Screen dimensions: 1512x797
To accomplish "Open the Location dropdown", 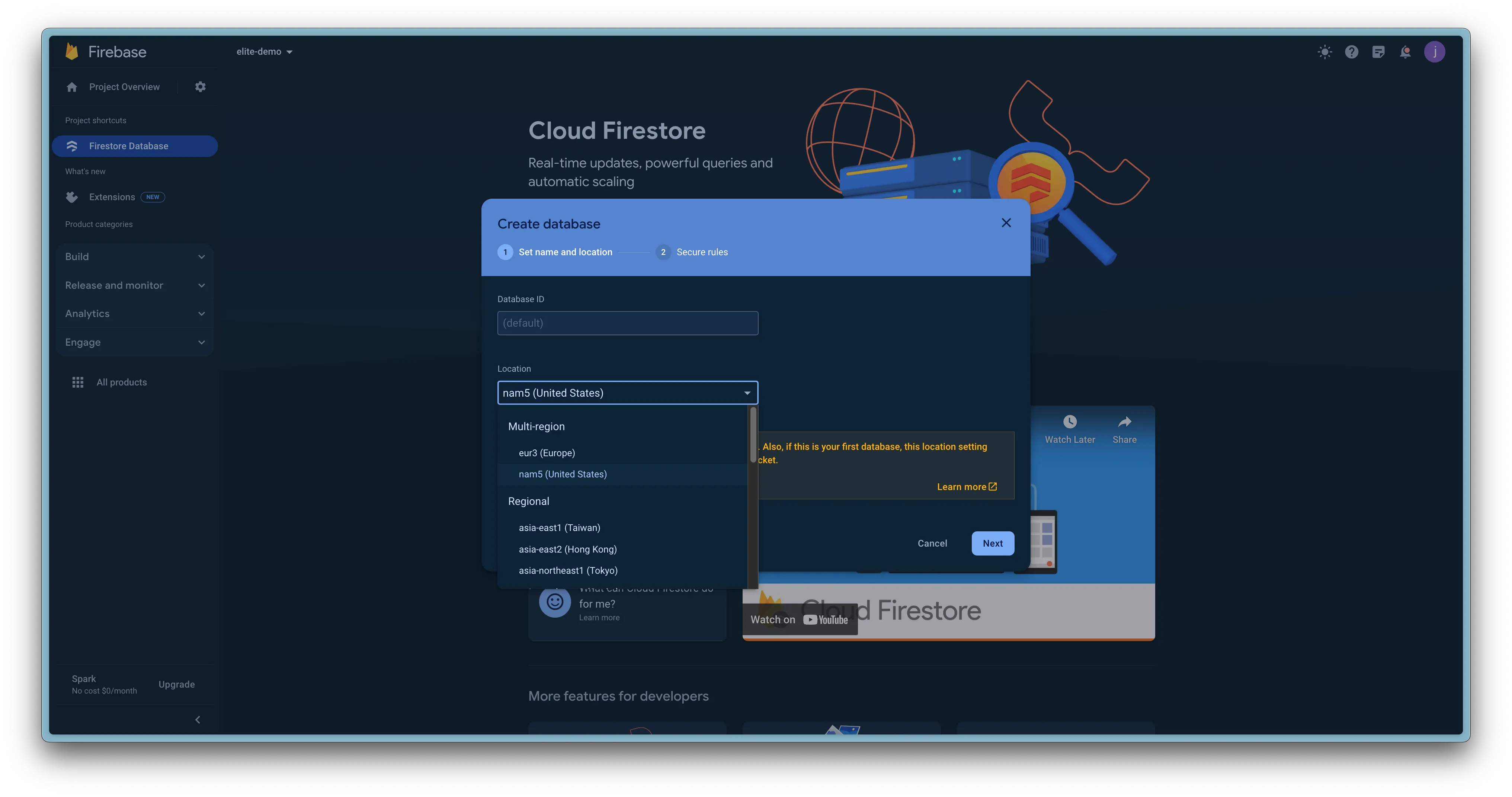I will [x=627, y=393].
